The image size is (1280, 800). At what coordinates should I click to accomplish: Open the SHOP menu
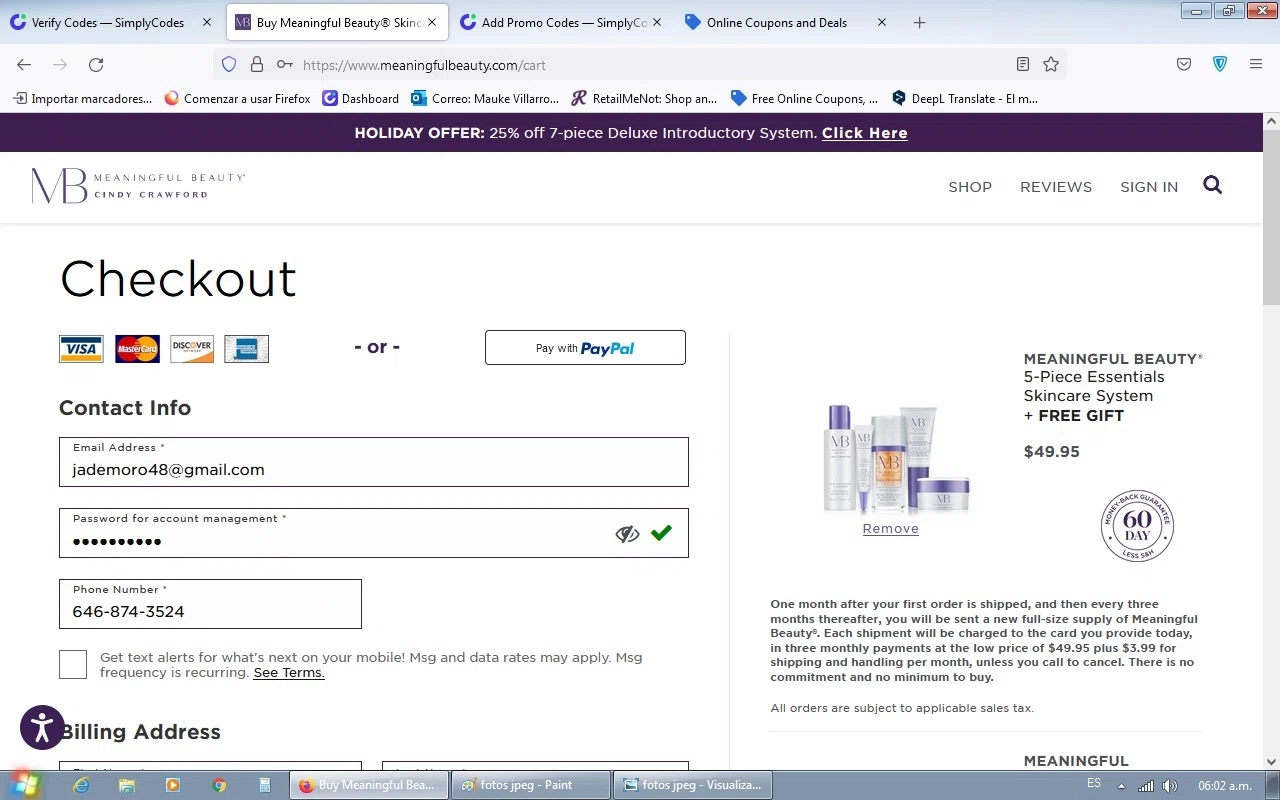coord(970,187)
